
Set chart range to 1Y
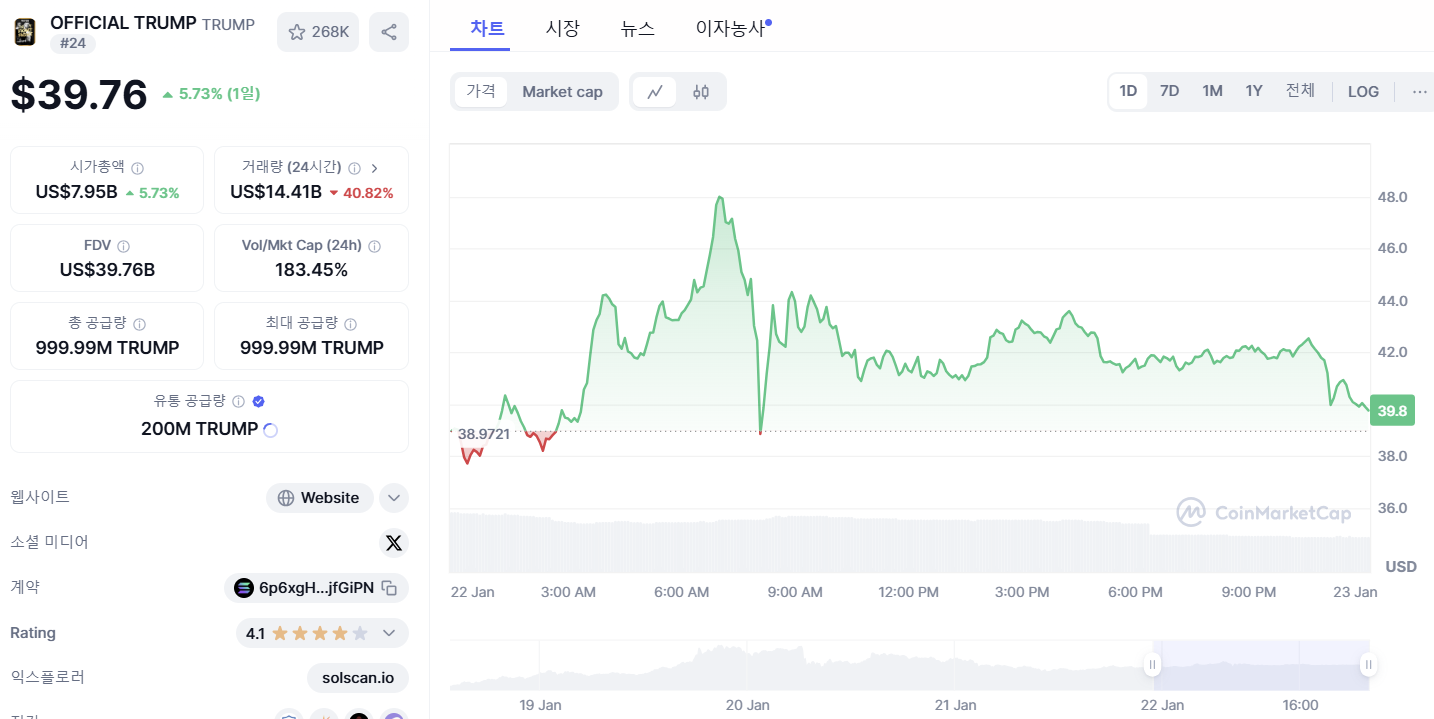(x=1254, y=91)
